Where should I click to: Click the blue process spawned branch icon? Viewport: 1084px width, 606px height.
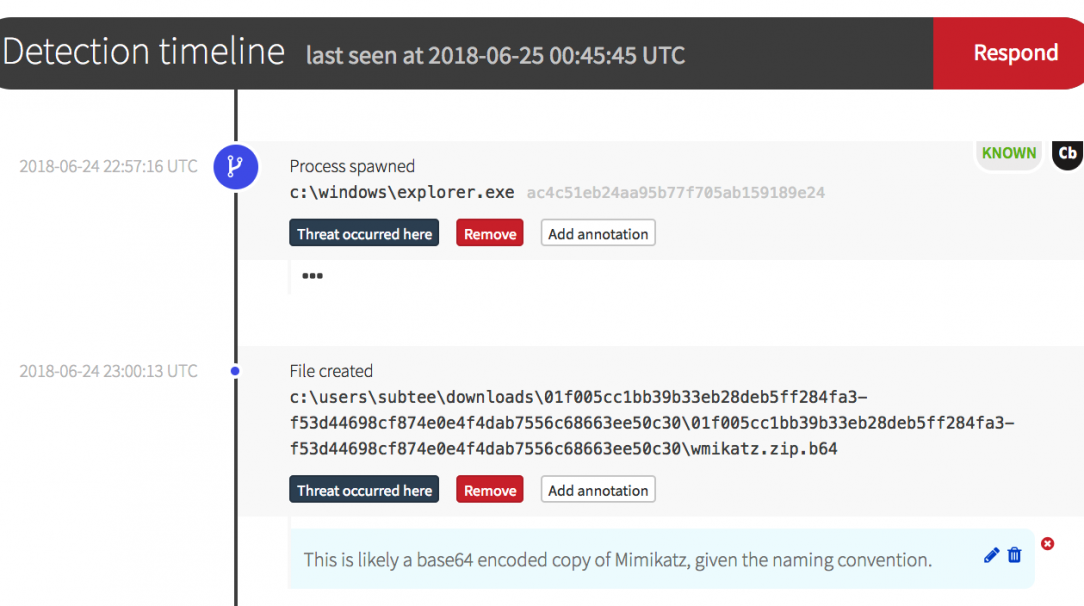point(236,167)
